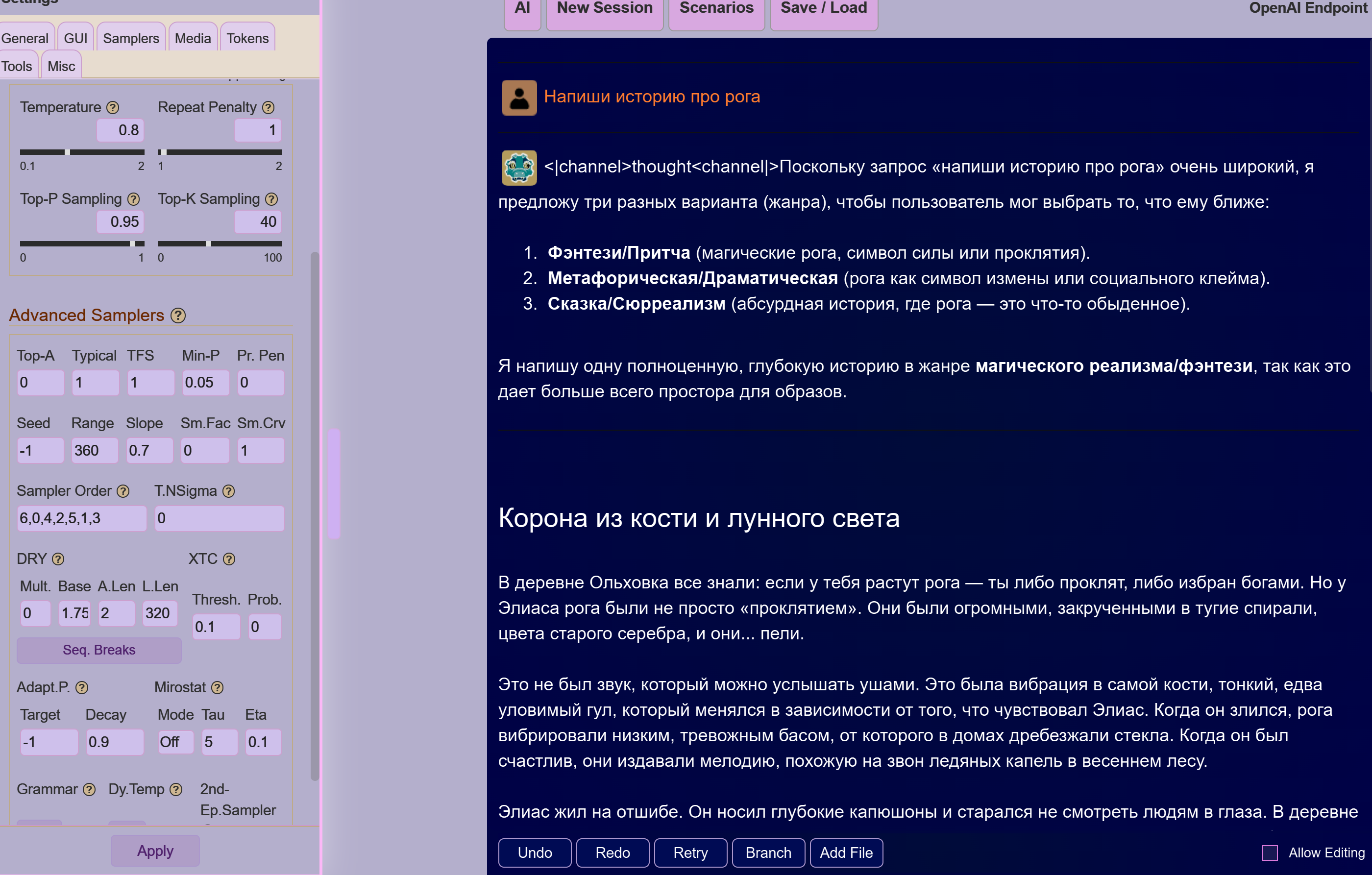This screenshot has width=1372, height=875.
Task: Open Repeat Penalty help icon
Action: tap(269, 107)
